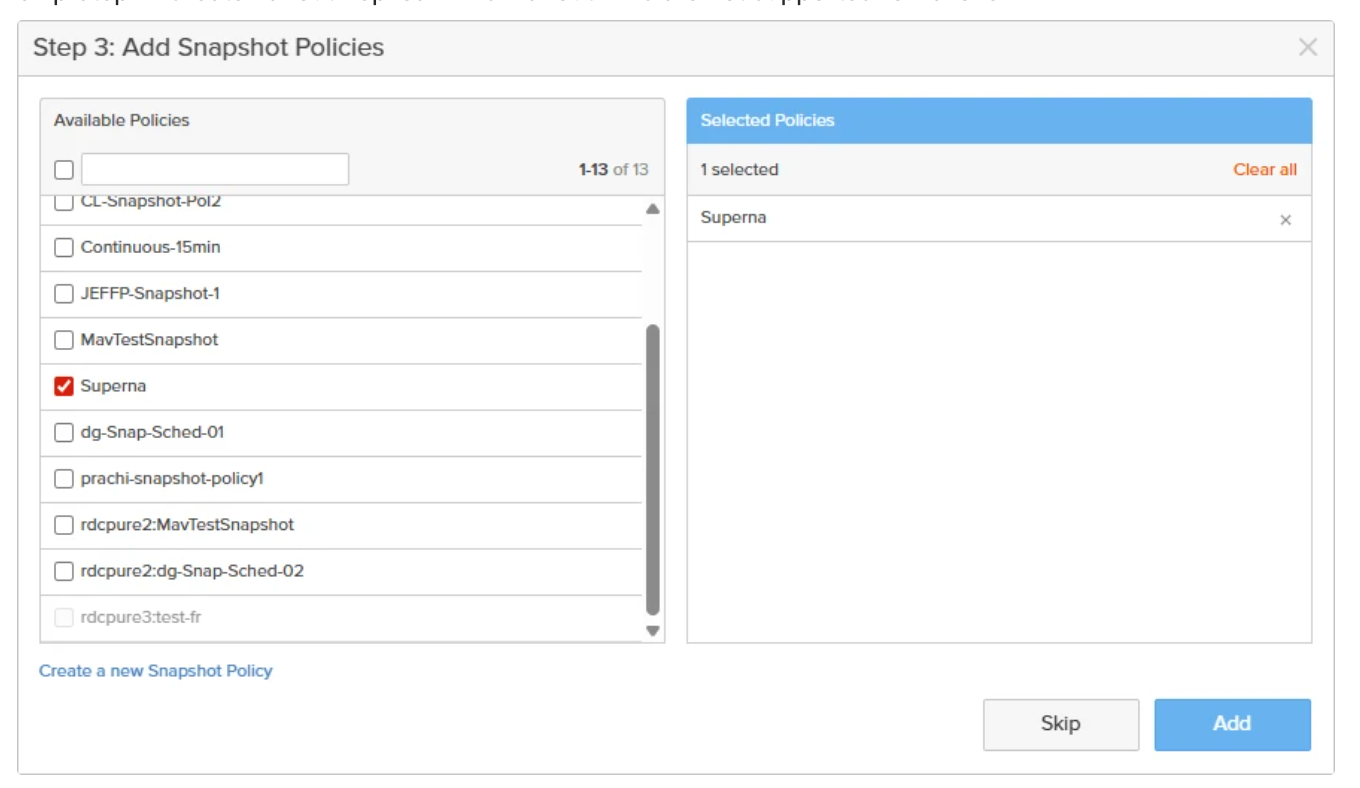
Task: Open Create a new Snapshot Policy link
Action: [x=155, y=671]
